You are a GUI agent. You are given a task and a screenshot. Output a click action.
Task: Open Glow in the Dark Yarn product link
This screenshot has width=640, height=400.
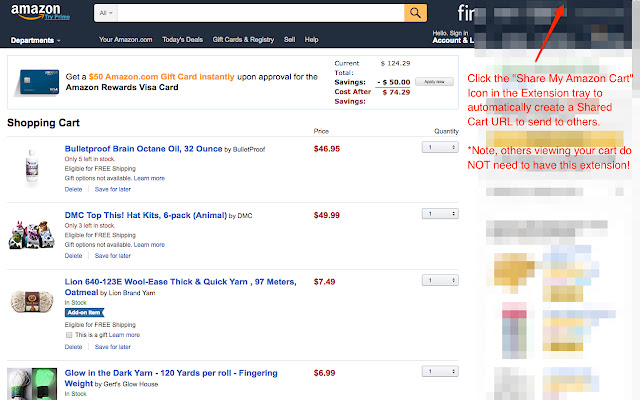click(171, 378)
